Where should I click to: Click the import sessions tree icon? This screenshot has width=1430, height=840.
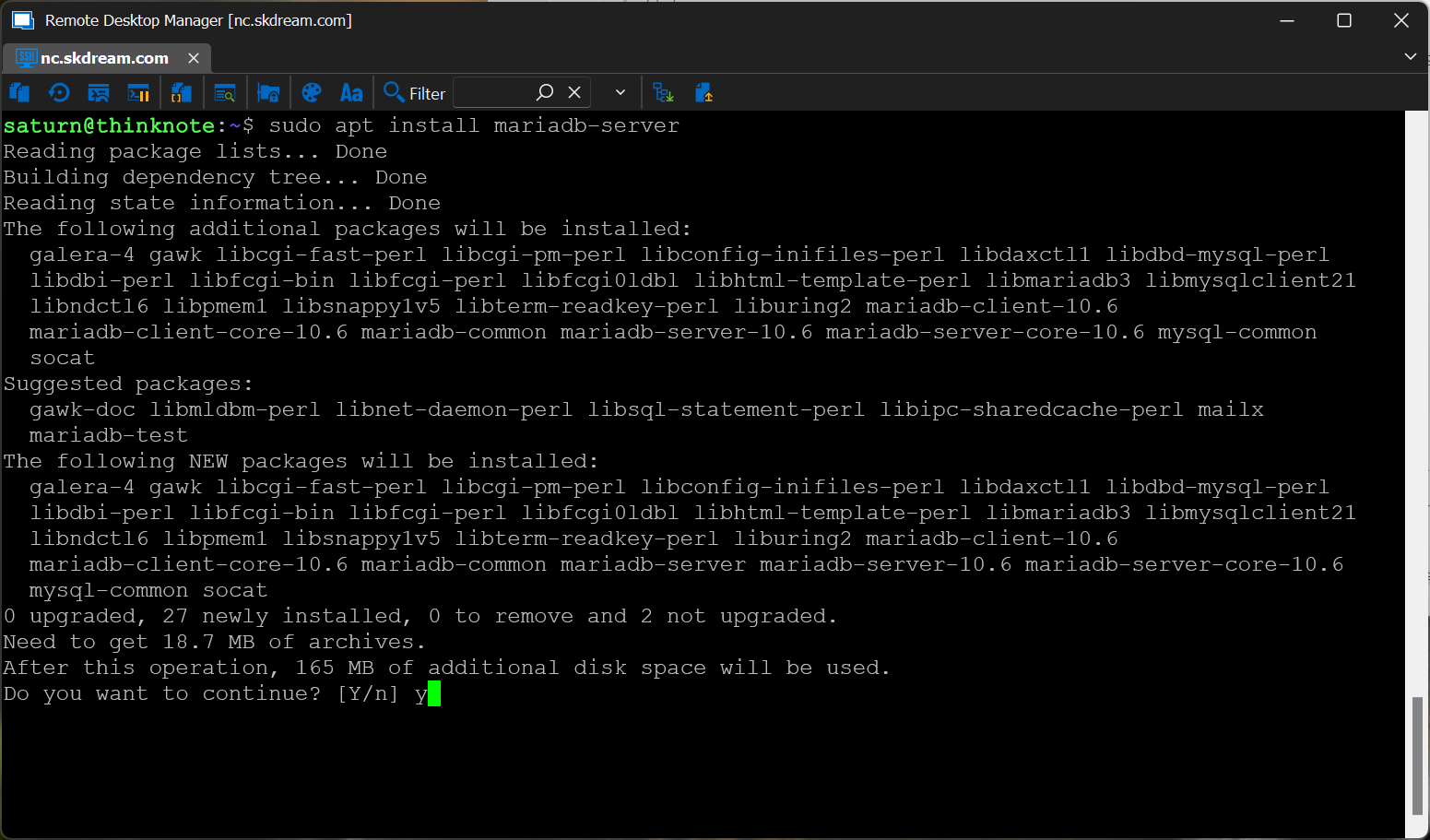click(x=663, y=92)
